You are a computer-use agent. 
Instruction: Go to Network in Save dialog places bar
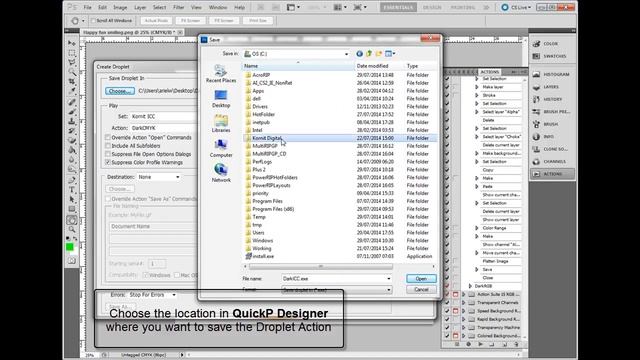[x=221, y=173]
